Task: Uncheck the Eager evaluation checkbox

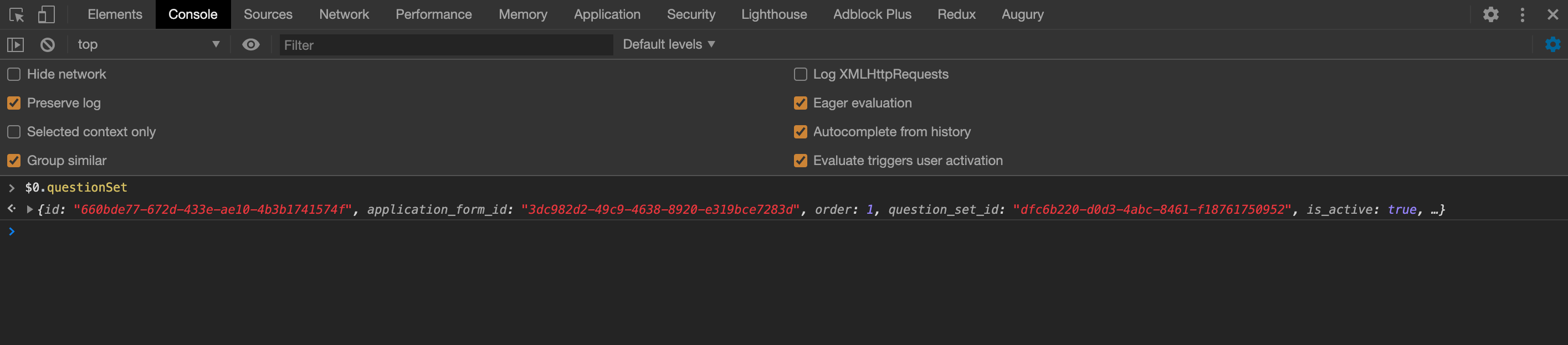Action: (x=801, y=103)
